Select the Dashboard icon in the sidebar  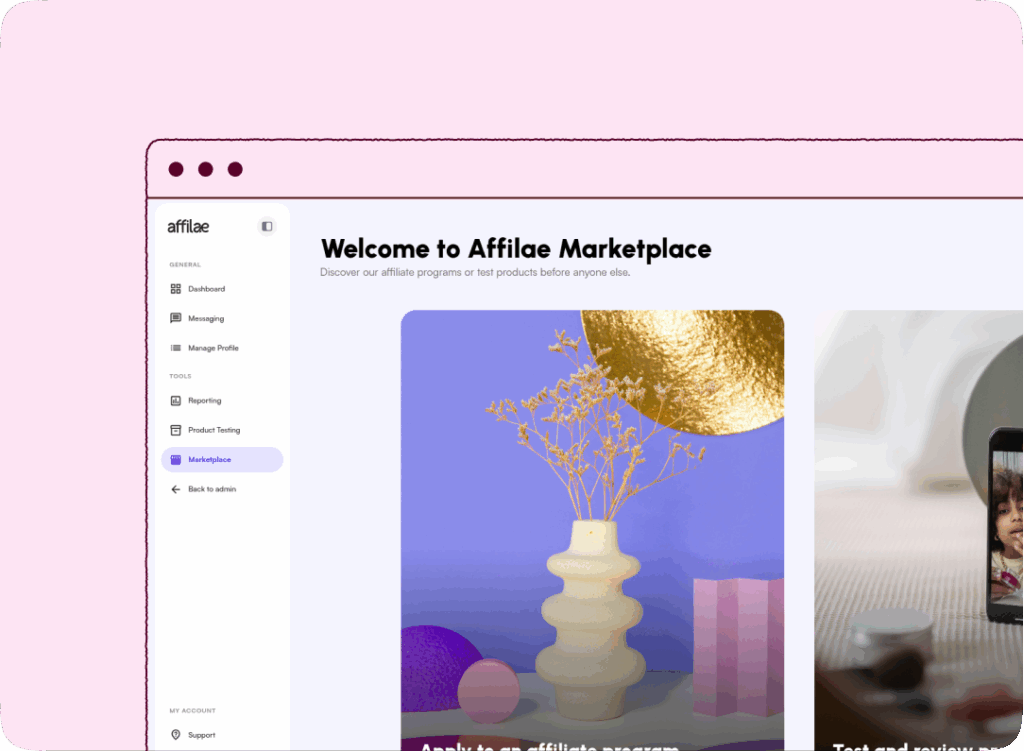(x=176, y=289)
